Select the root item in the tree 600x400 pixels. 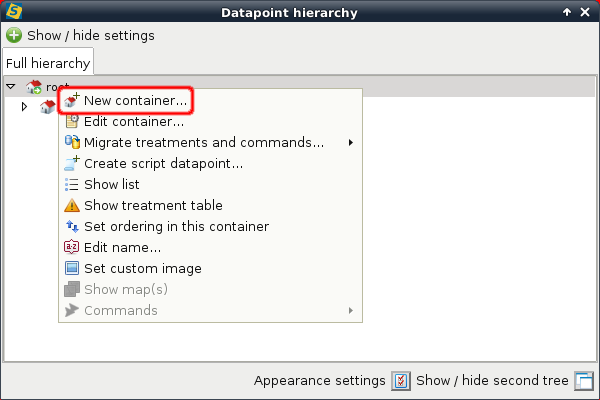click(50, 87)
